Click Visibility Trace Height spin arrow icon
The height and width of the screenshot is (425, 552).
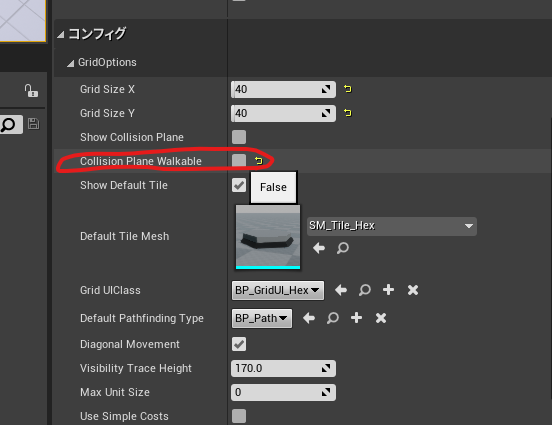326,368
